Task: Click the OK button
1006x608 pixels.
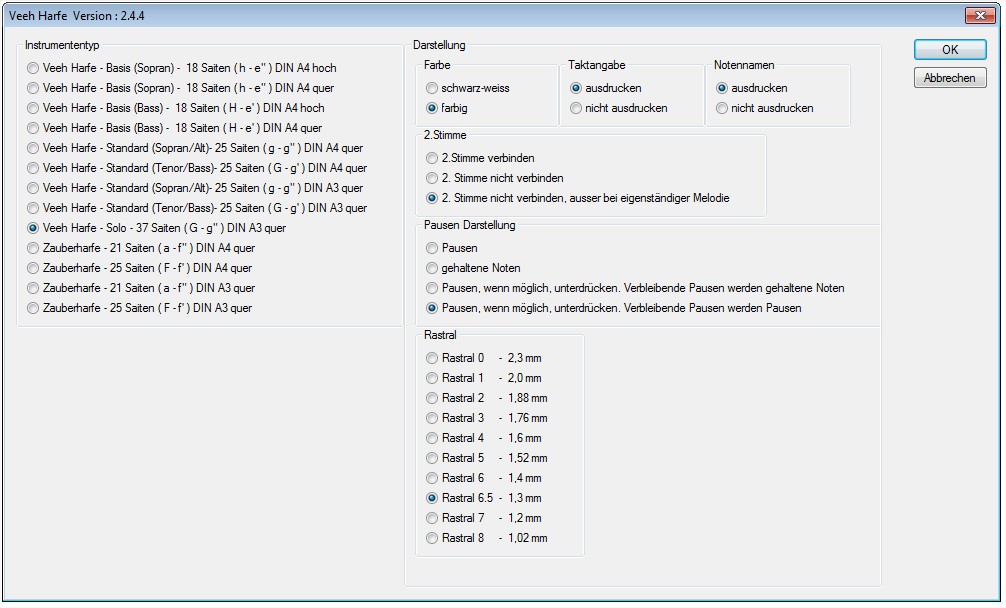Action: click(x=949, y=50)
